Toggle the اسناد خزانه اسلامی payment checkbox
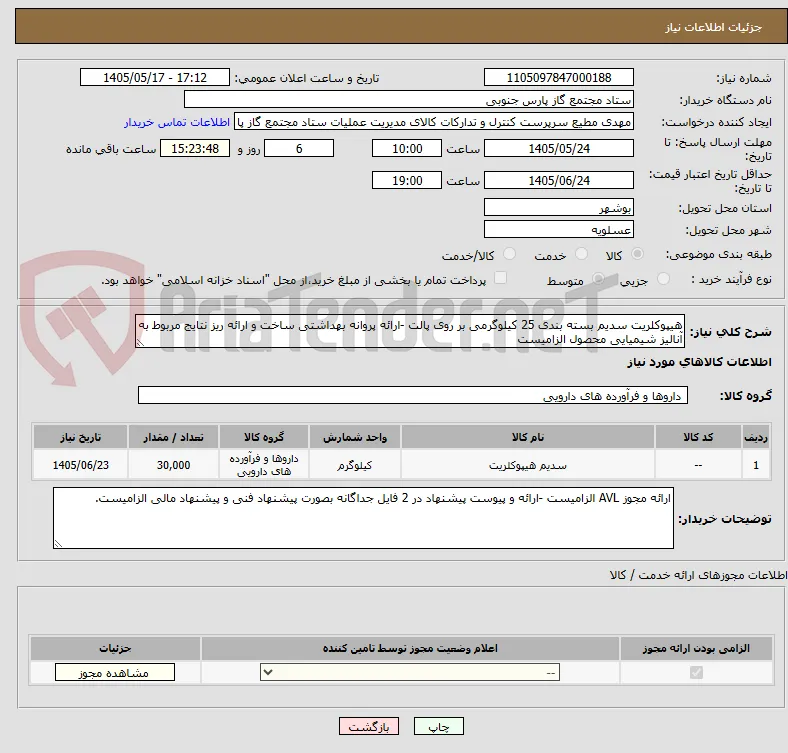The width and height of the screenshot is (788, 753). (501, 278)
